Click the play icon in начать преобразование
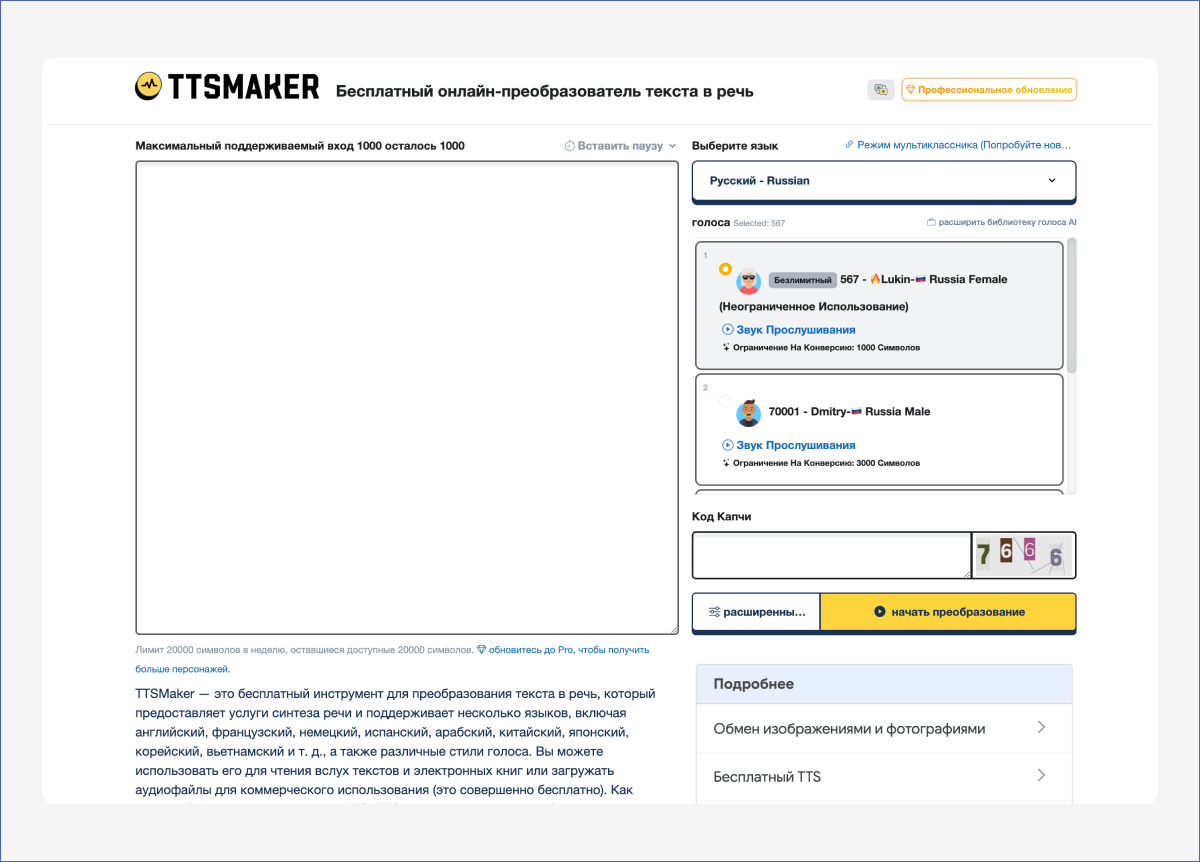The image size is (1200, 862). click(879, 612)
